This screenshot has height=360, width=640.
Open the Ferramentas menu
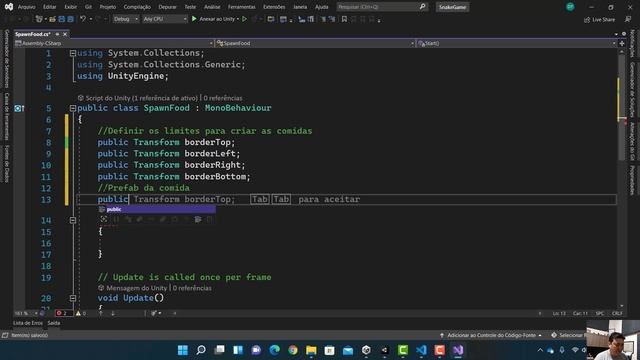coord(242,7)
